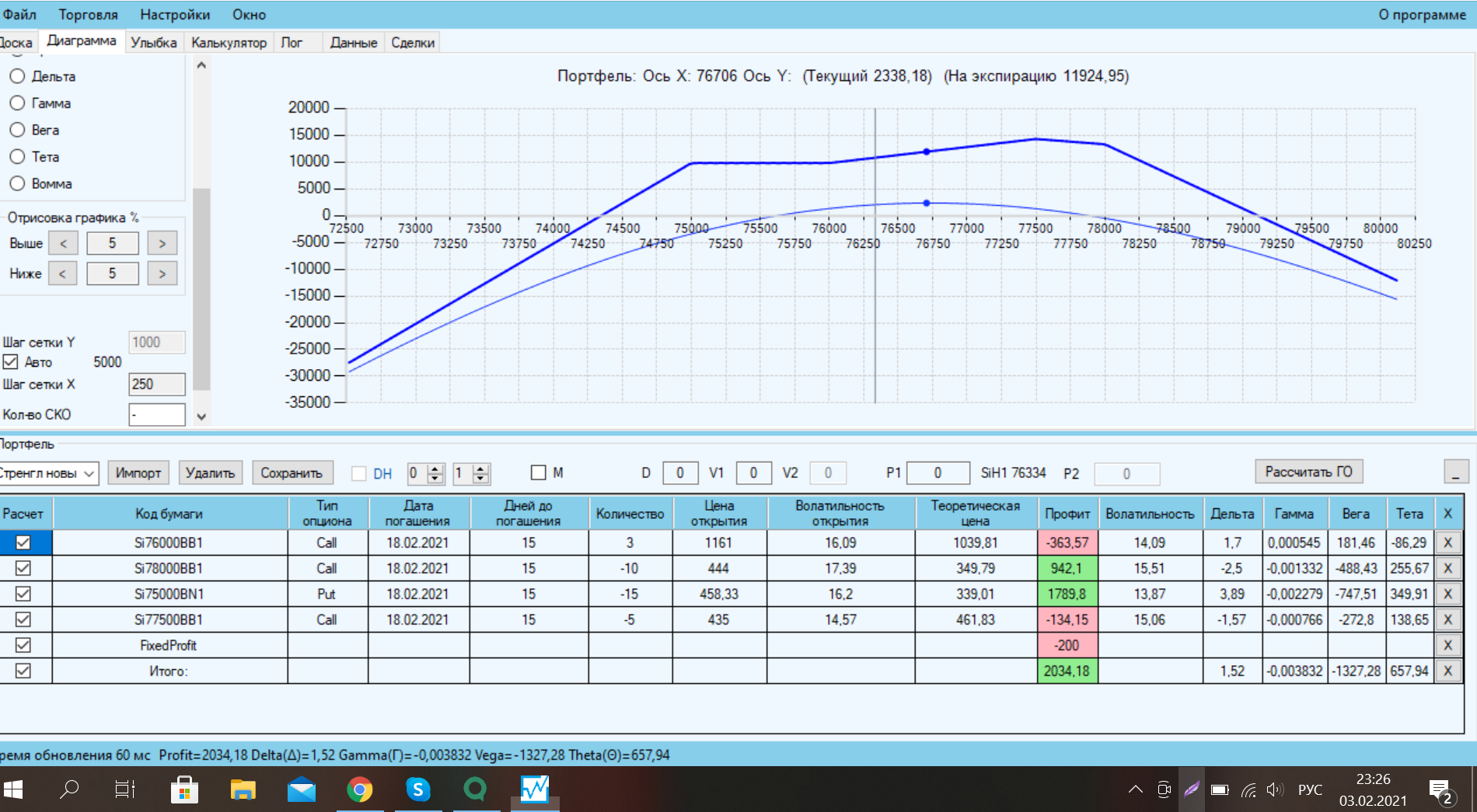
Task: Decrease the Ниже percent with left arrow
Action: click(x=63, y=274)
